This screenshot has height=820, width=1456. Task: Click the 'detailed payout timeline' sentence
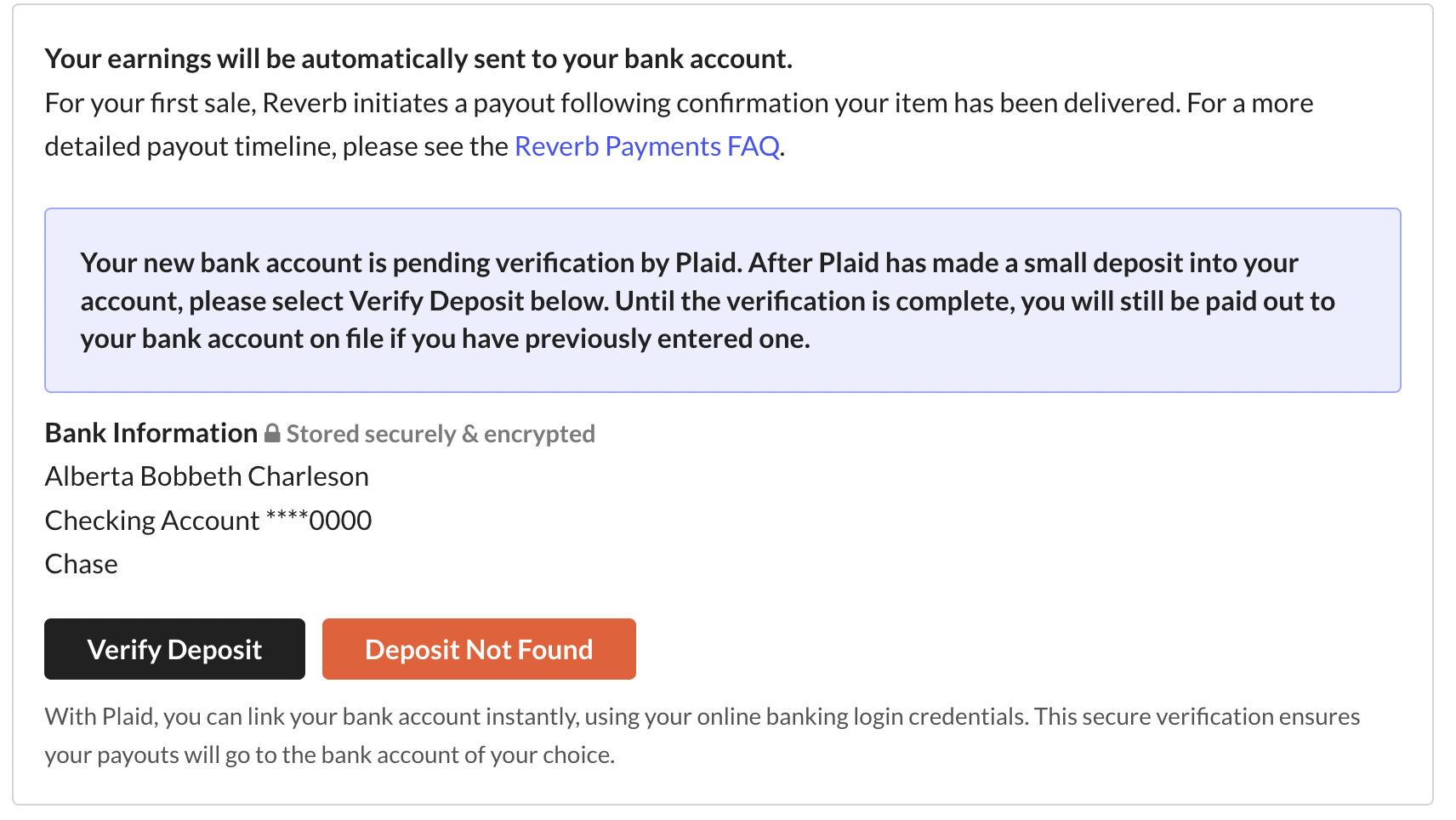point(415,146)
